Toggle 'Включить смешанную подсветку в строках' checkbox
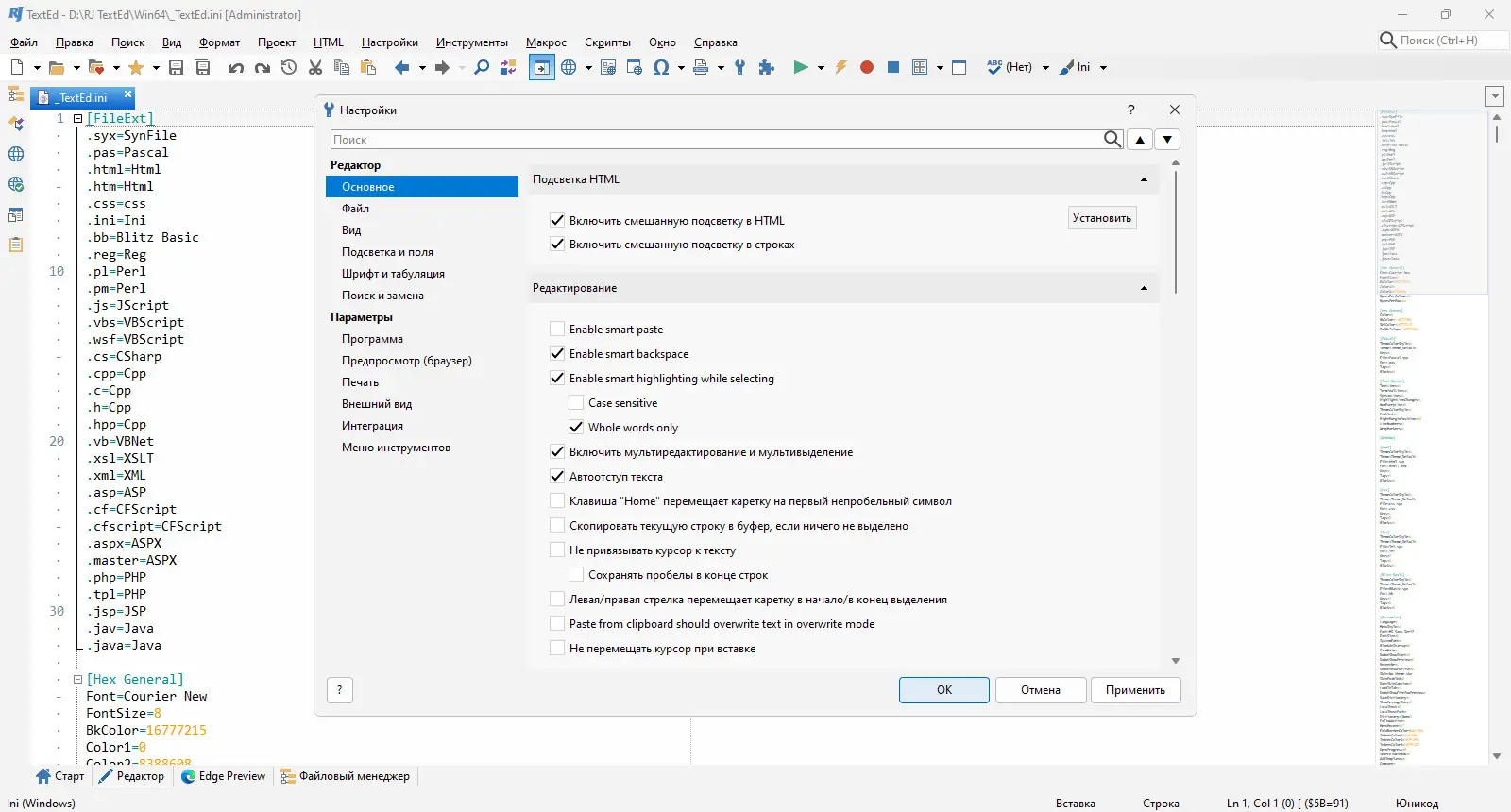The height and width of the screenshot is (812, 1511). pos(557,245)
